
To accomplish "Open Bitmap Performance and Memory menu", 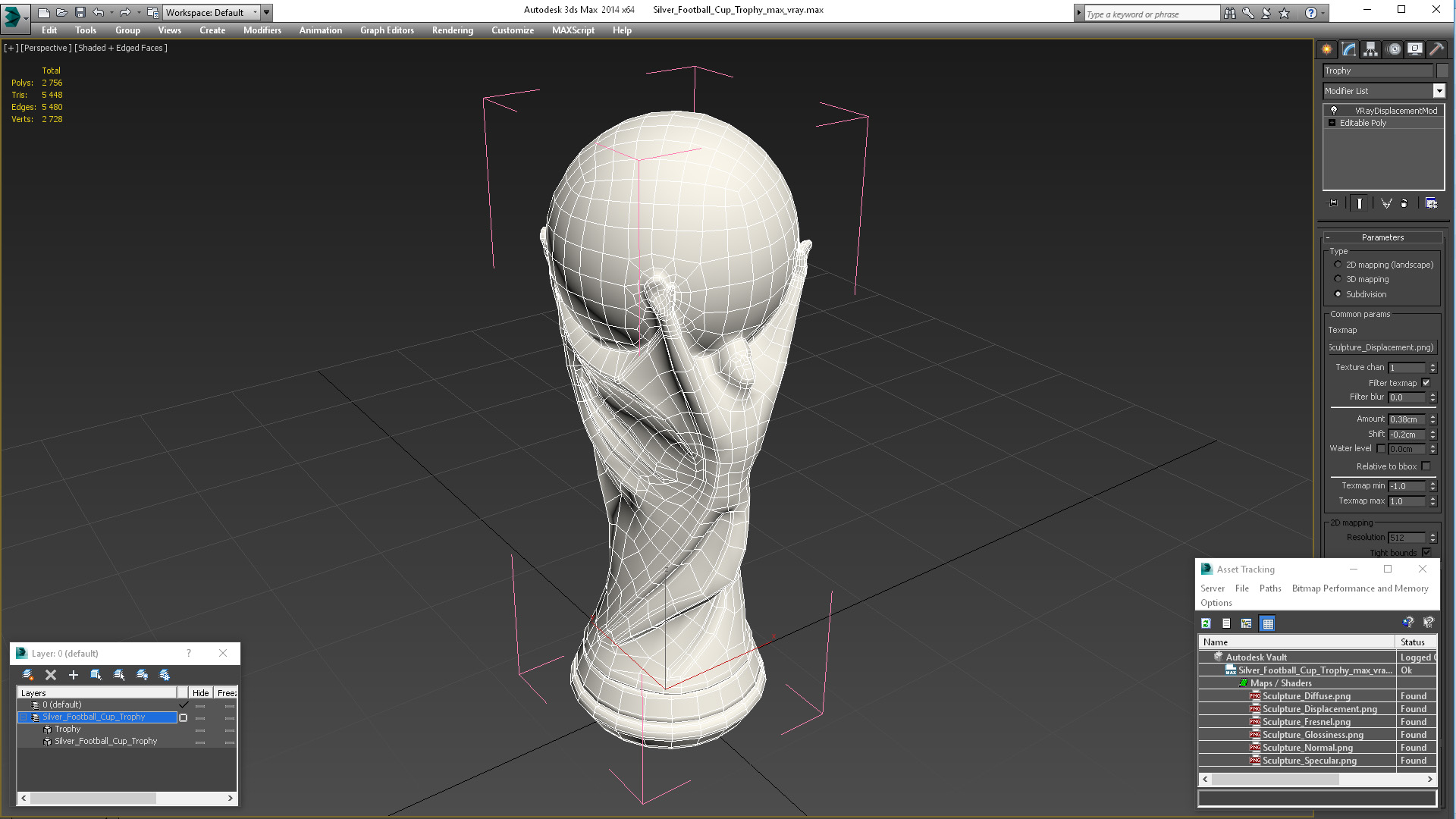I will [1360, 588].
